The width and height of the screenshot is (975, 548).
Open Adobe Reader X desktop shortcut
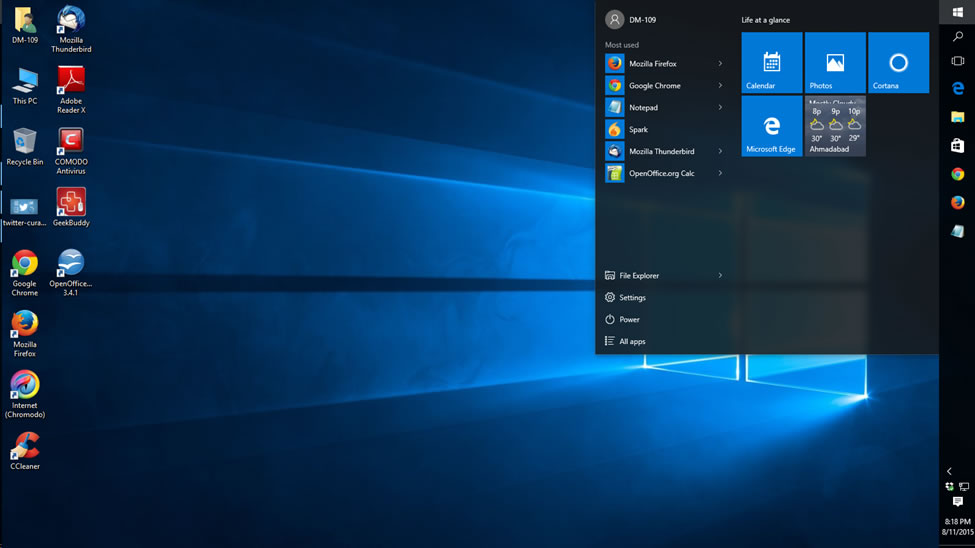pos(71,90)
